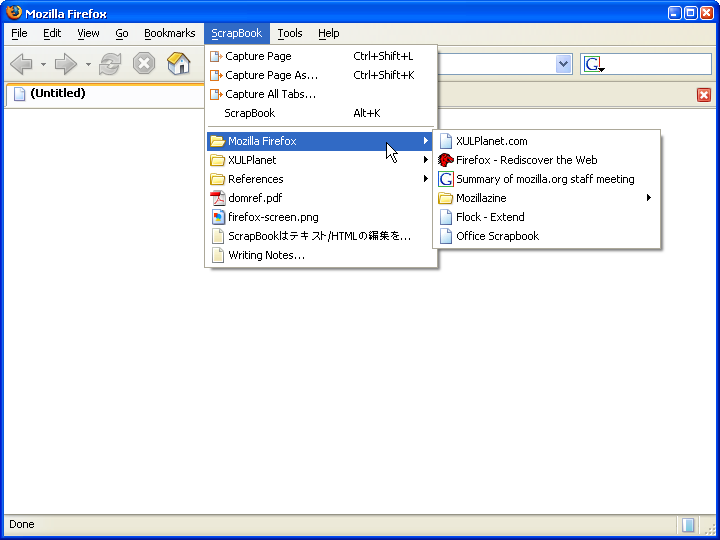The image size is (720, 540).
Task: Click image icon beside firefox-screen.png
Action: 218,217
